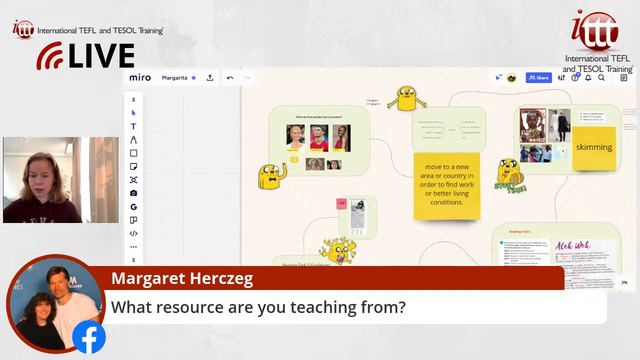640x360 pixels.
Task: Open the camera capture tool
Action: [133, 193]
